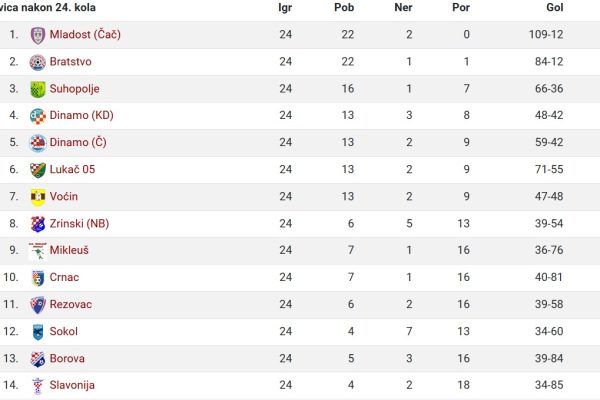
Task: Open the Suhopolje green crest
Action: [x=38, y=89]
